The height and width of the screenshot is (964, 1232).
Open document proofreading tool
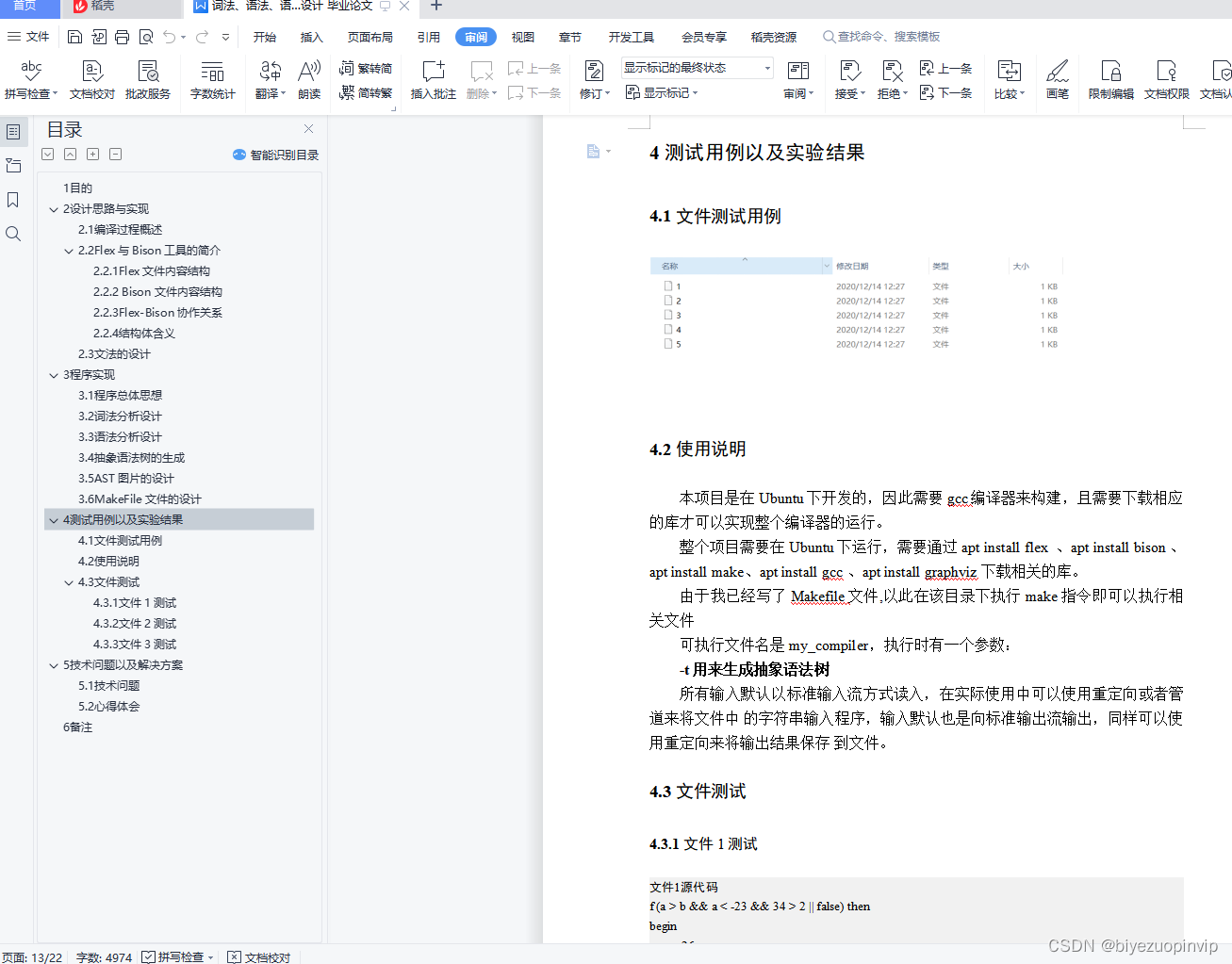(x=92, y=79)
